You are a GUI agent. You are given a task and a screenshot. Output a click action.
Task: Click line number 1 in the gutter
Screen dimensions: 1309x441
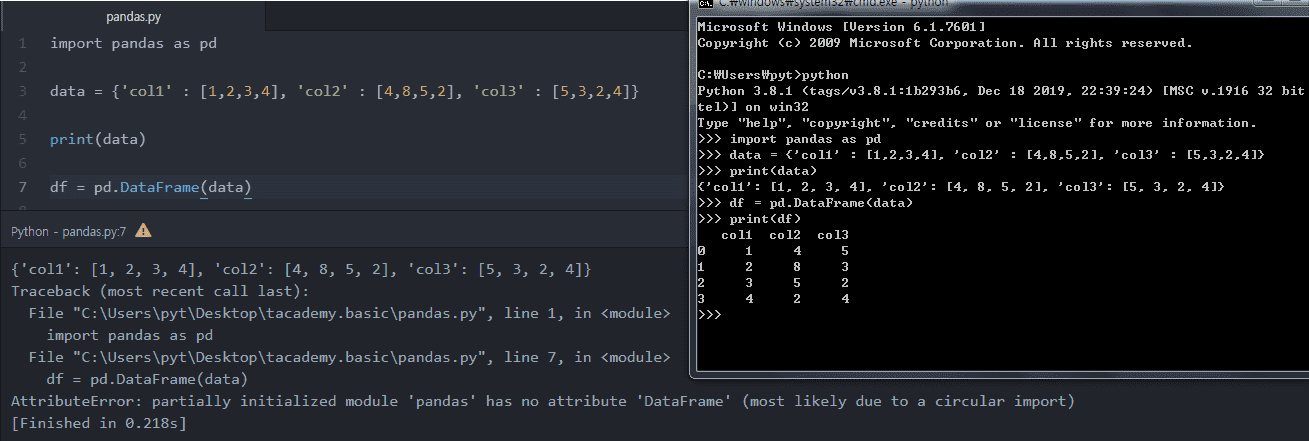(x=23, y=44)
